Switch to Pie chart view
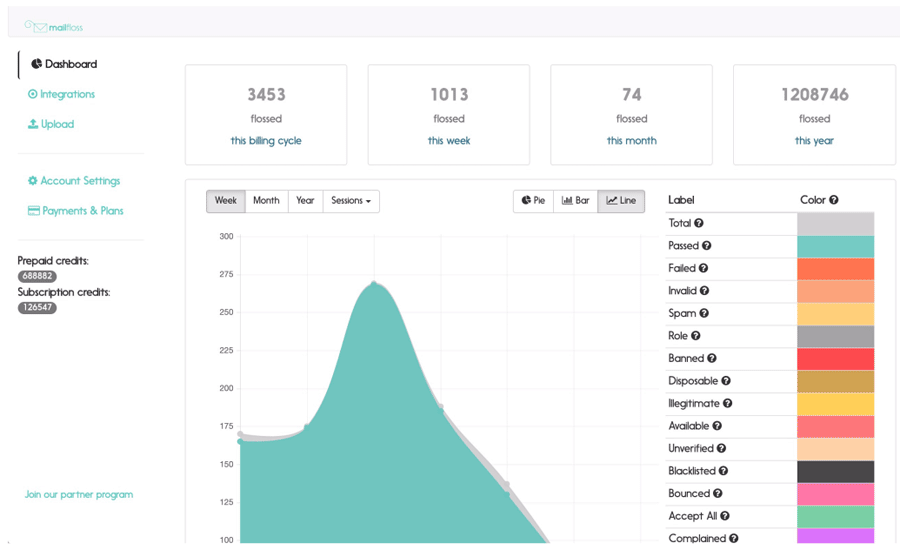Screen dimensions: 900x550 coord(534,201)
